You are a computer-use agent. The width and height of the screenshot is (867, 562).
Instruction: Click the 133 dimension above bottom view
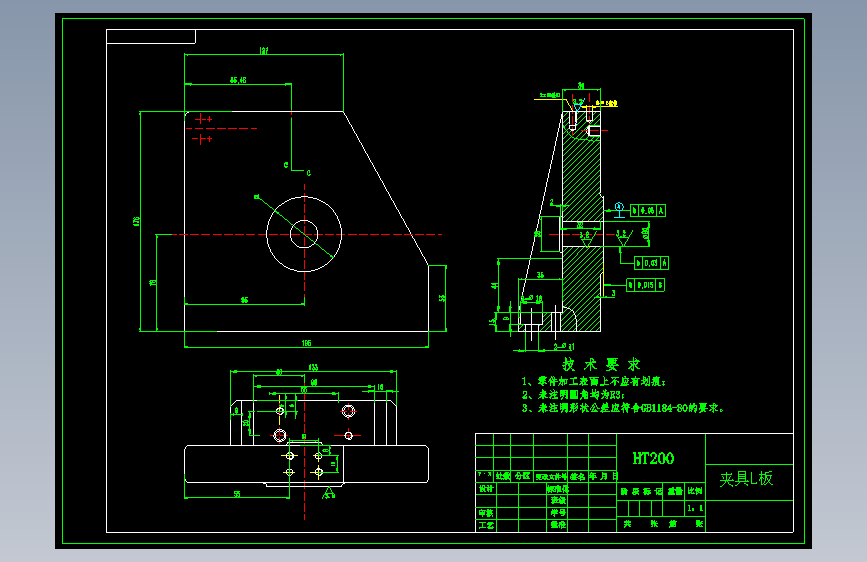click(x=313, y=367)
